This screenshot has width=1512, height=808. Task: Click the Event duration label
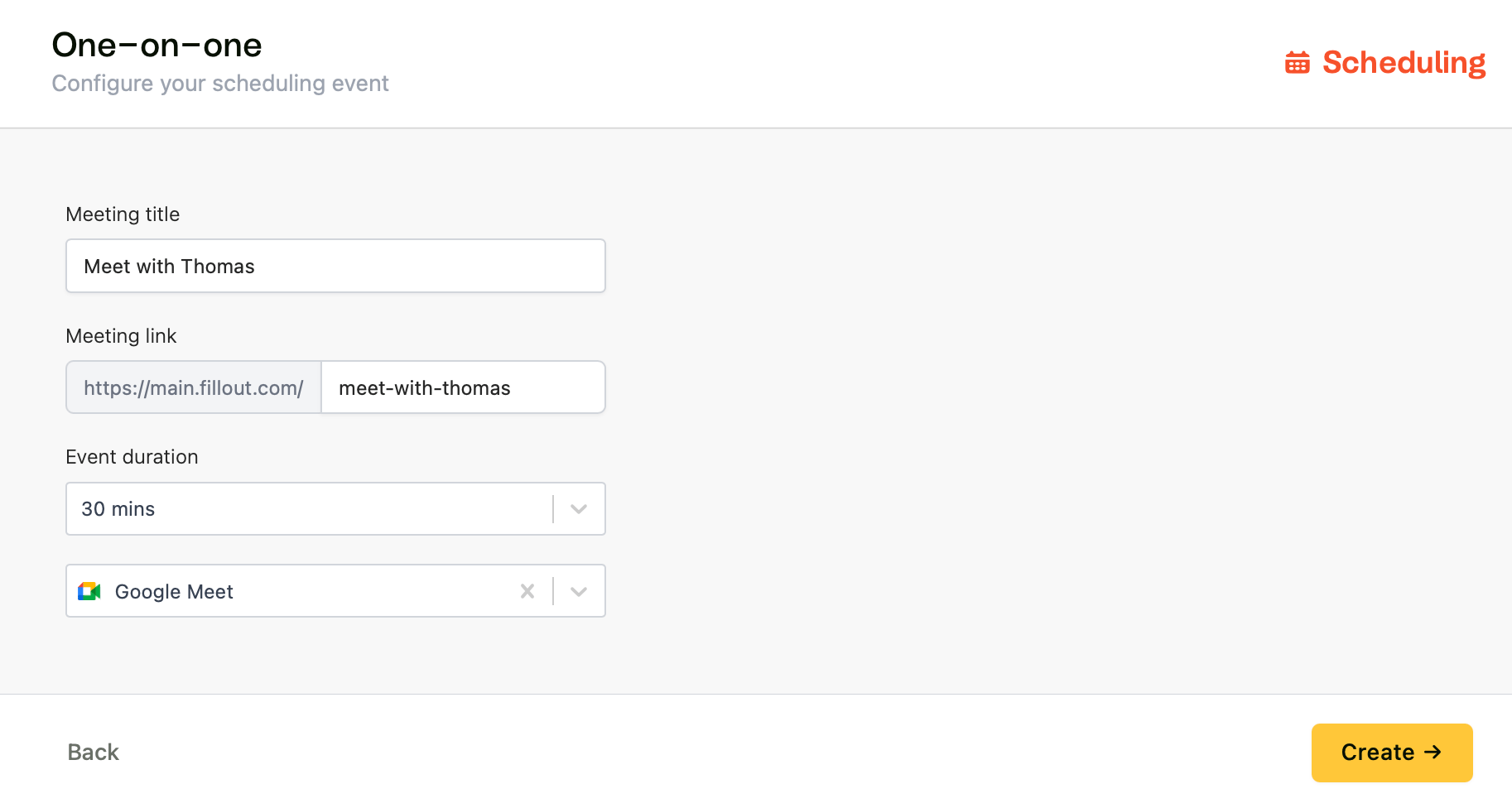coord(132,457)
